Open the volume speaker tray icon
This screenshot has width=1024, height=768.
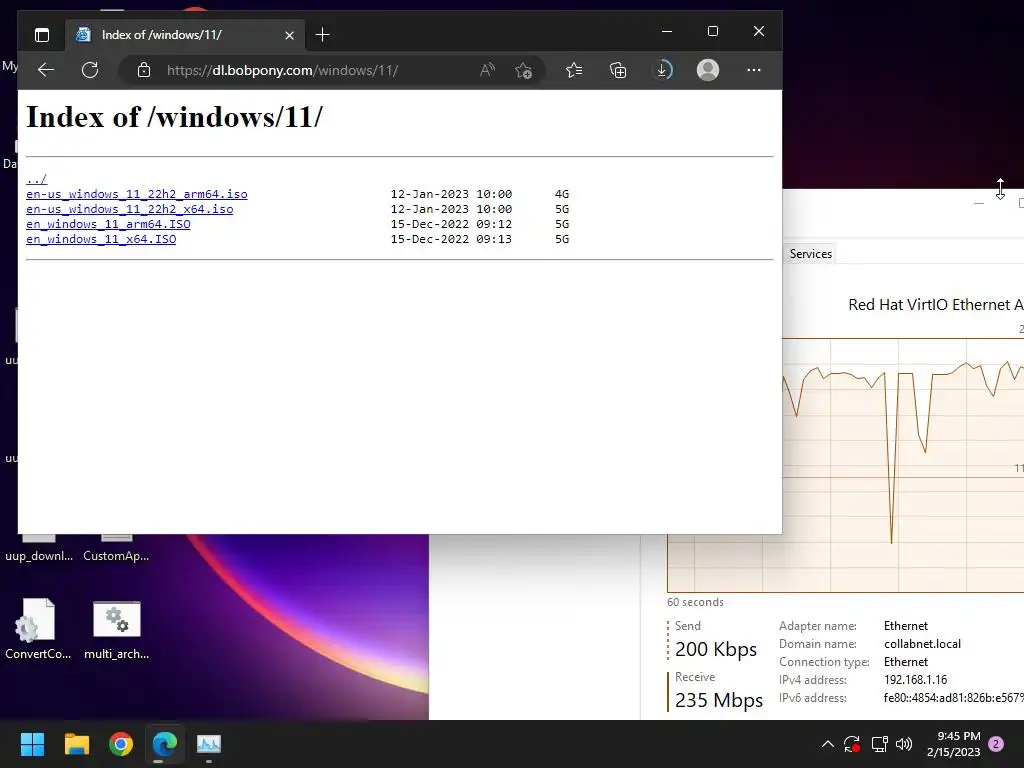[x=904, y=744]
